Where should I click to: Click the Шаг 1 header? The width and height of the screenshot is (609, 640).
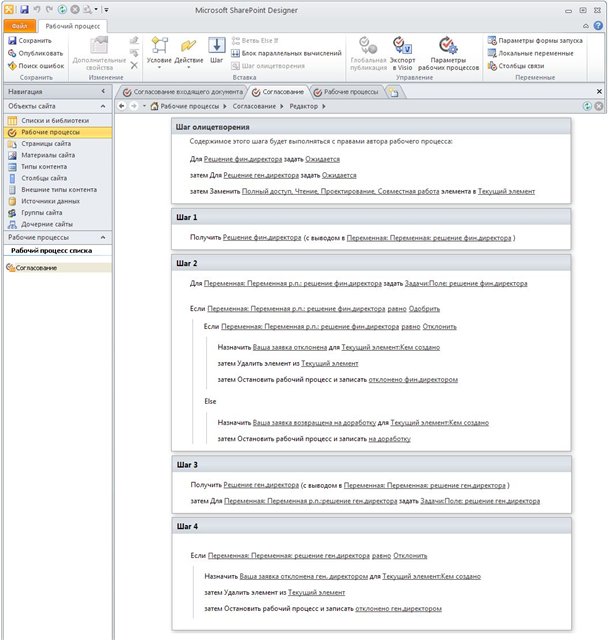tap(371, 217)
